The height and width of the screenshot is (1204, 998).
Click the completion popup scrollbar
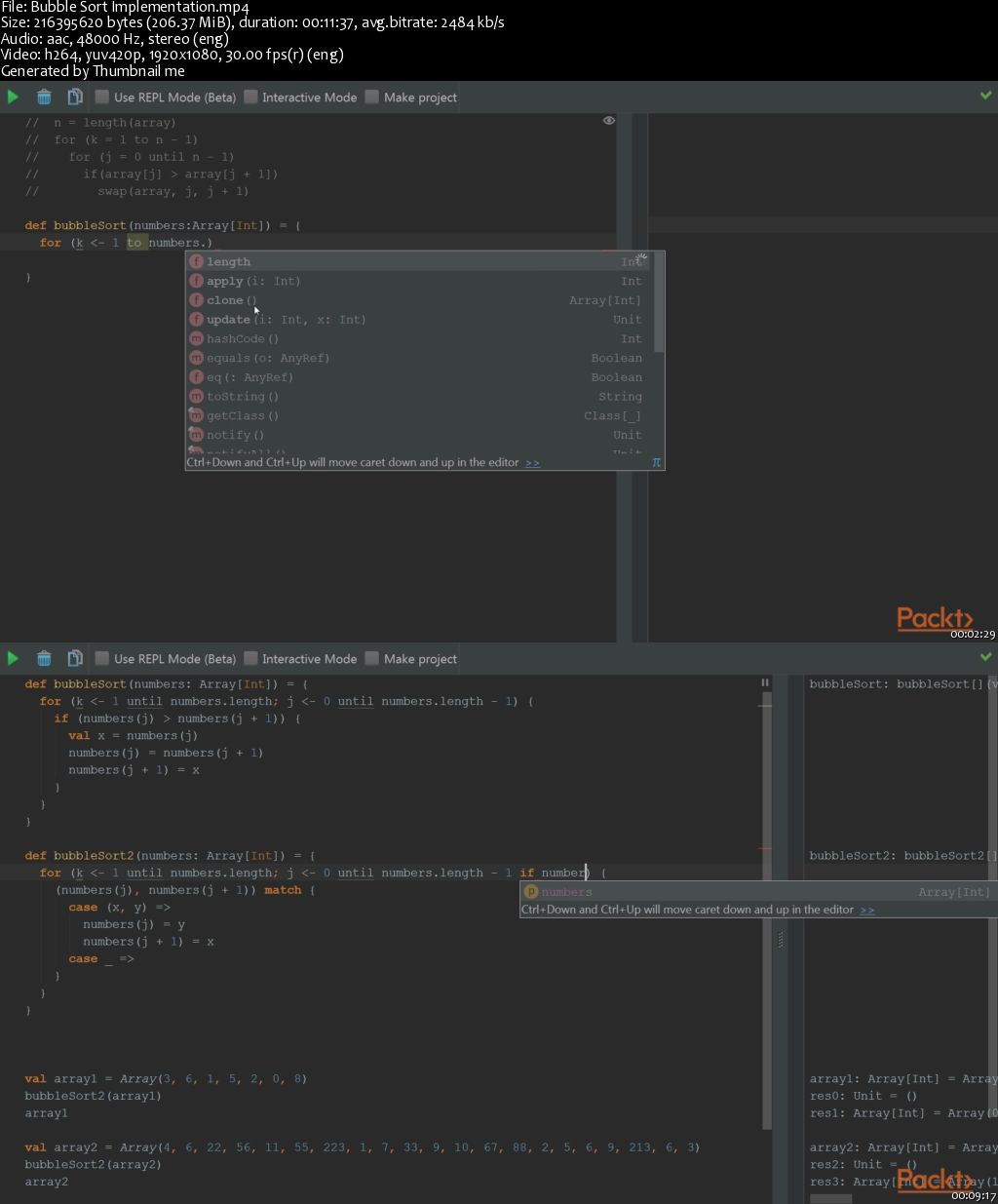coord(659,302)
